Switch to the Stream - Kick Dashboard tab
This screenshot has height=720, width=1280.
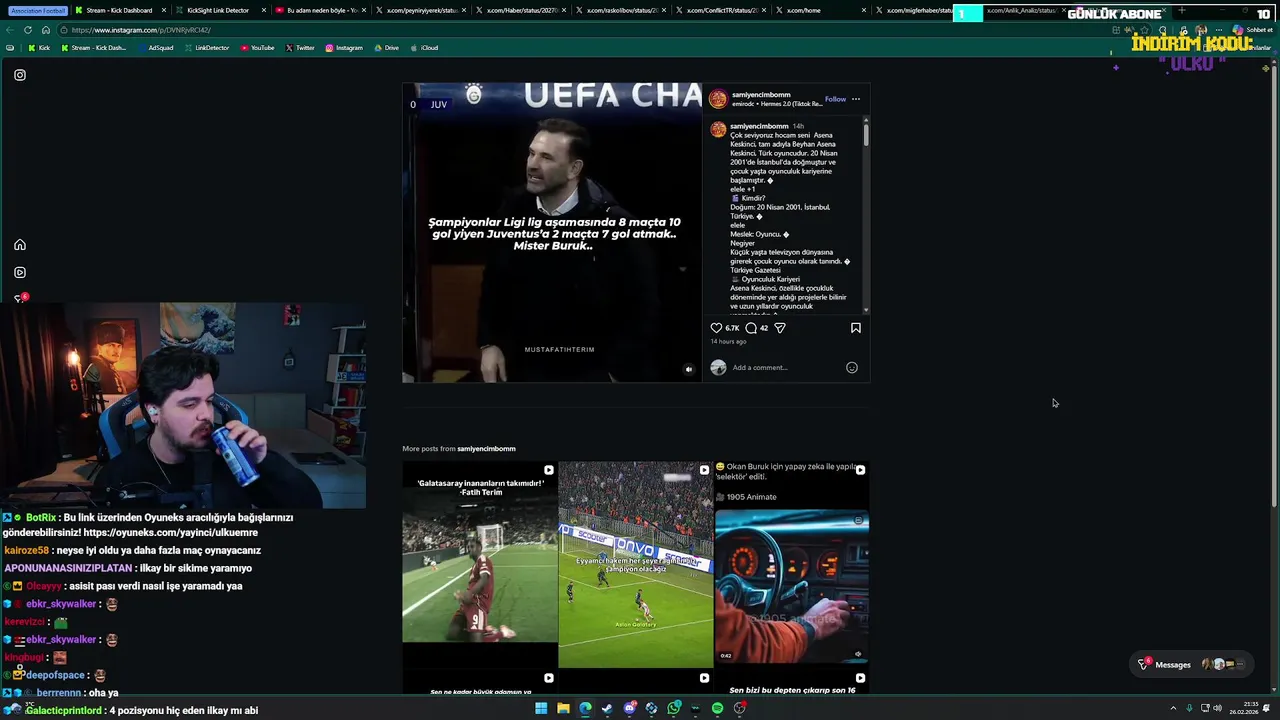tap(119, 10)
